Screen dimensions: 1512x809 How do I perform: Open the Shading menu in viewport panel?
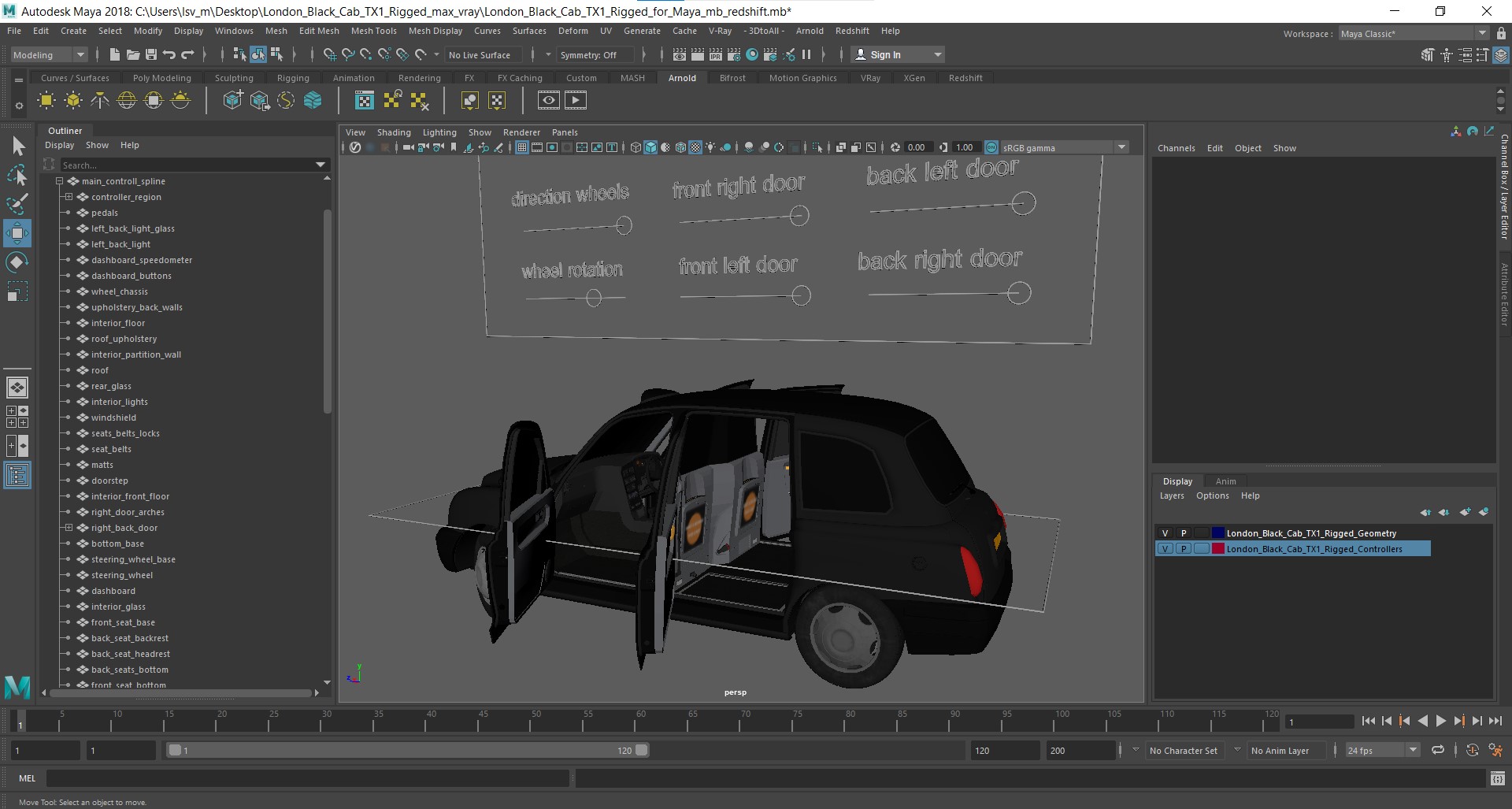(x=394, y=132)
